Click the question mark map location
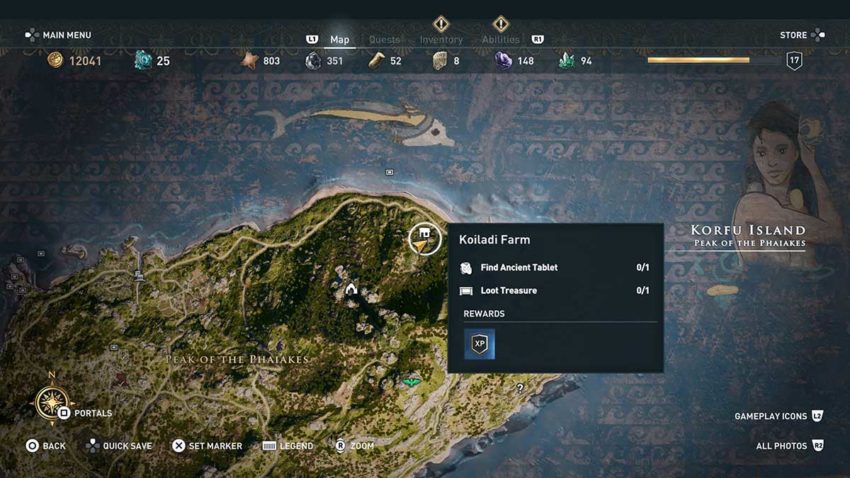The image size is (850, 478). [x=520, y=387]
